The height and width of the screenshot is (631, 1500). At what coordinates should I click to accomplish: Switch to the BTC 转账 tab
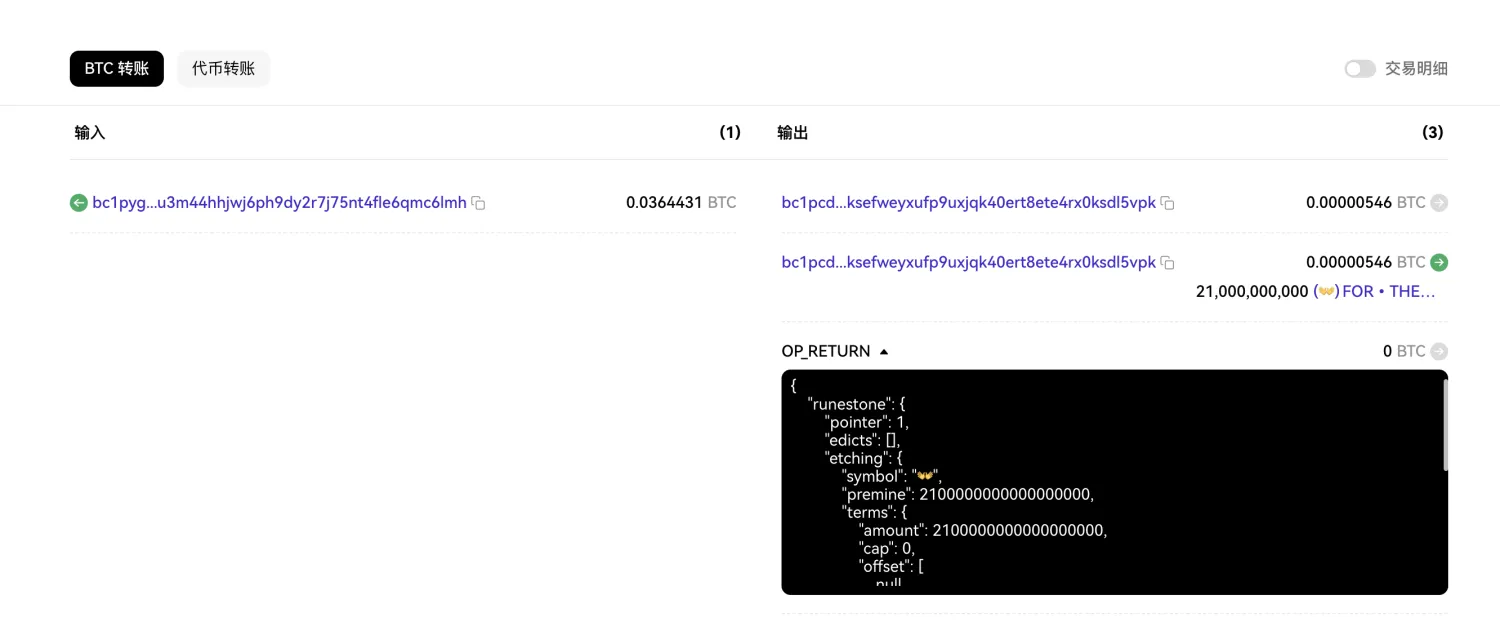(x=117, y=69)
